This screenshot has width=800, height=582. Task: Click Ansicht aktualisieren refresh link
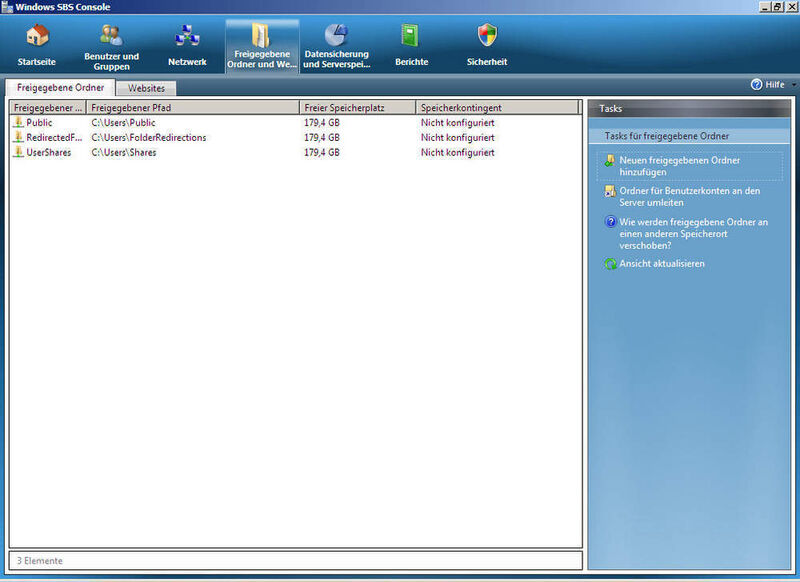coord(661,264)
